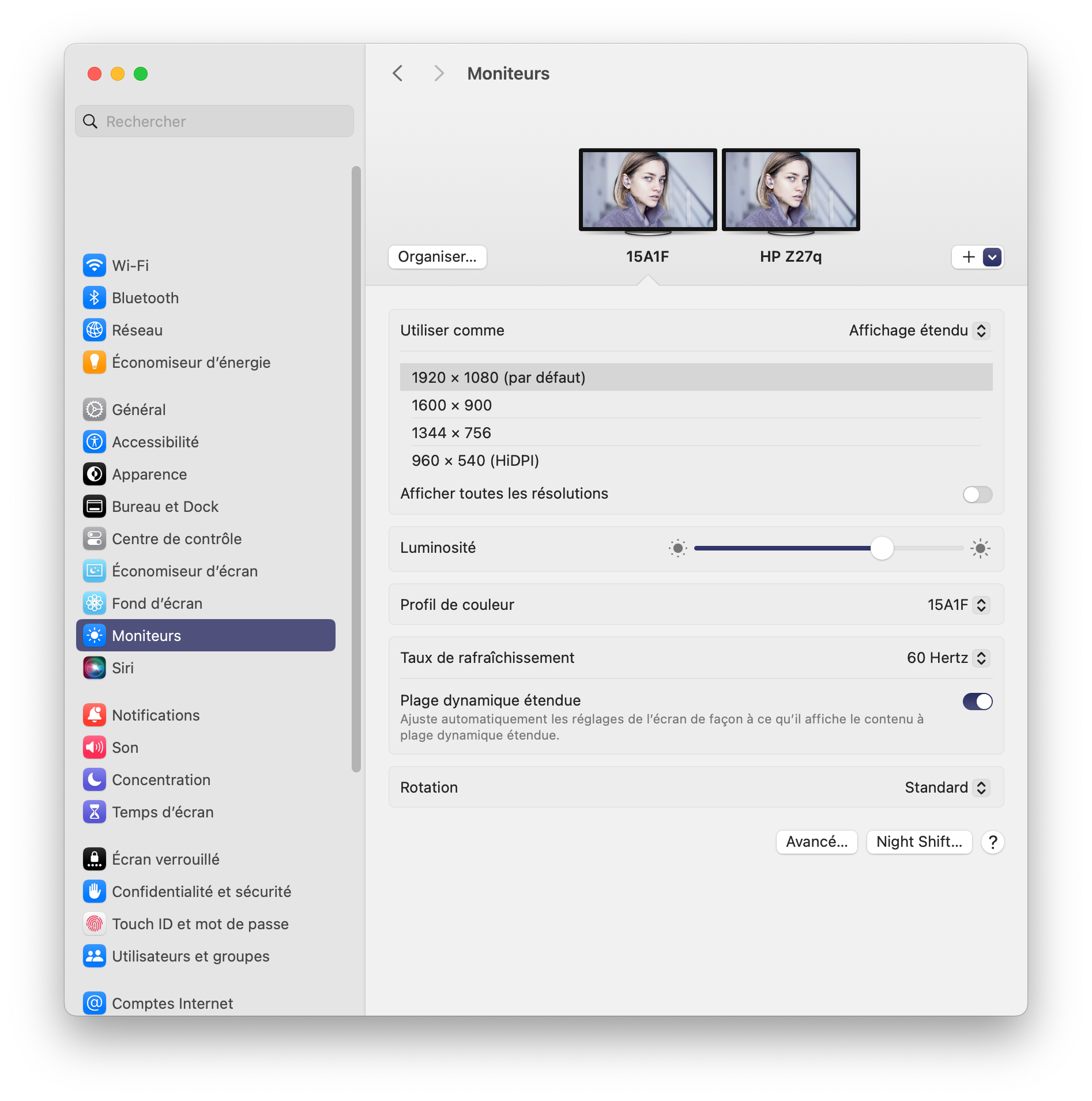
Task: Expand the add-display chevron menu
Action: coord(992,257)
